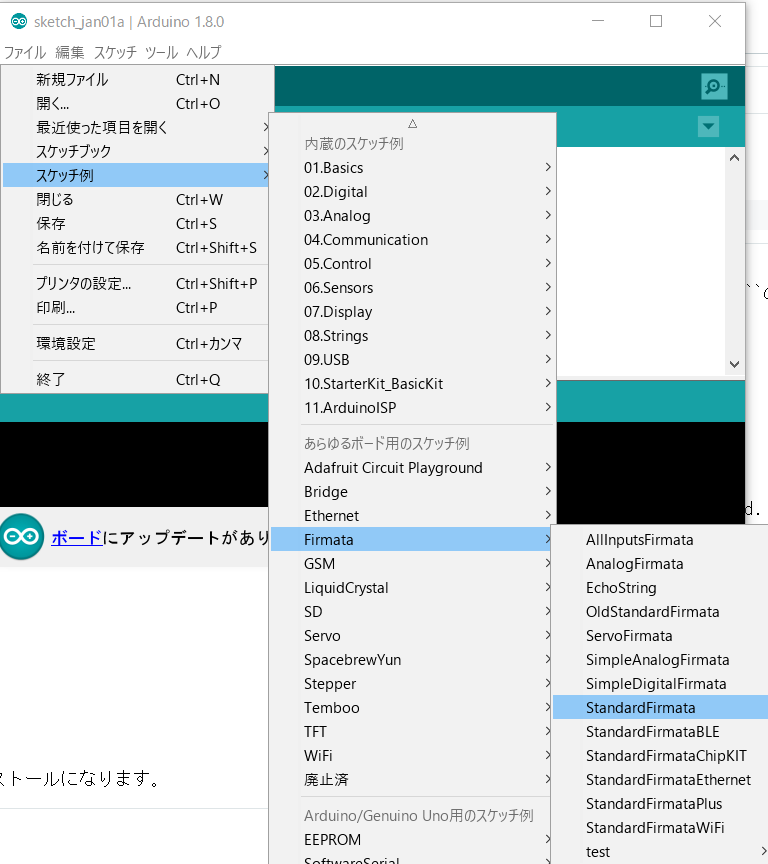Image resolution: width=768 pixels, height=864 pixels.
Task: Choose 開く... menu entry
Action: (x=136, y=104)
